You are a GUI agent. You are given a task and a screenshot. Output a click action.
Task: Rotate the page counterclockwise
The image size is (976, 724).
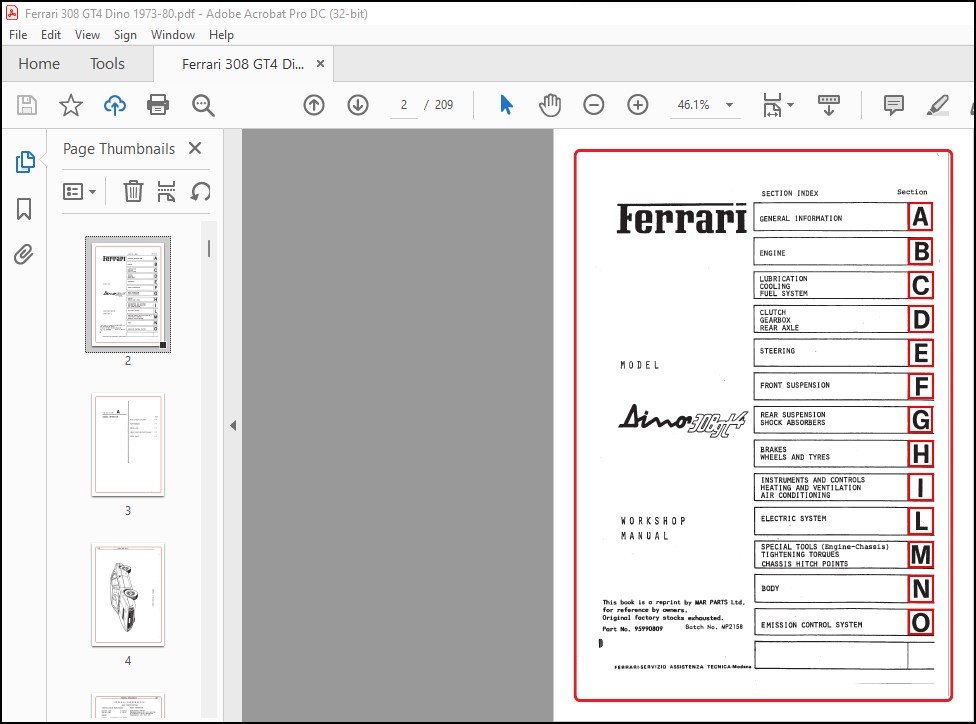pyautogui.click(x=200, y=191)
